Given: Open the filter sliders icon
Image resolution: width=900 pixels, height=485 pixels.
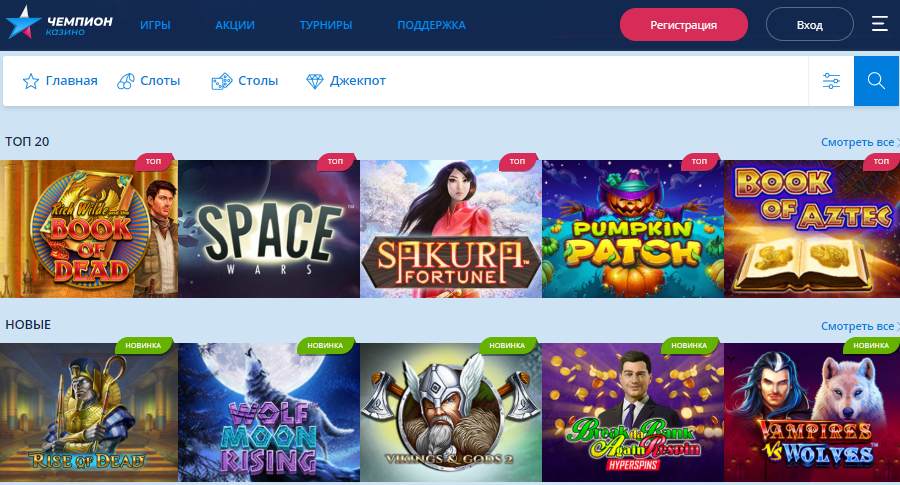Looking at the screenshot, I should [831, 81].
